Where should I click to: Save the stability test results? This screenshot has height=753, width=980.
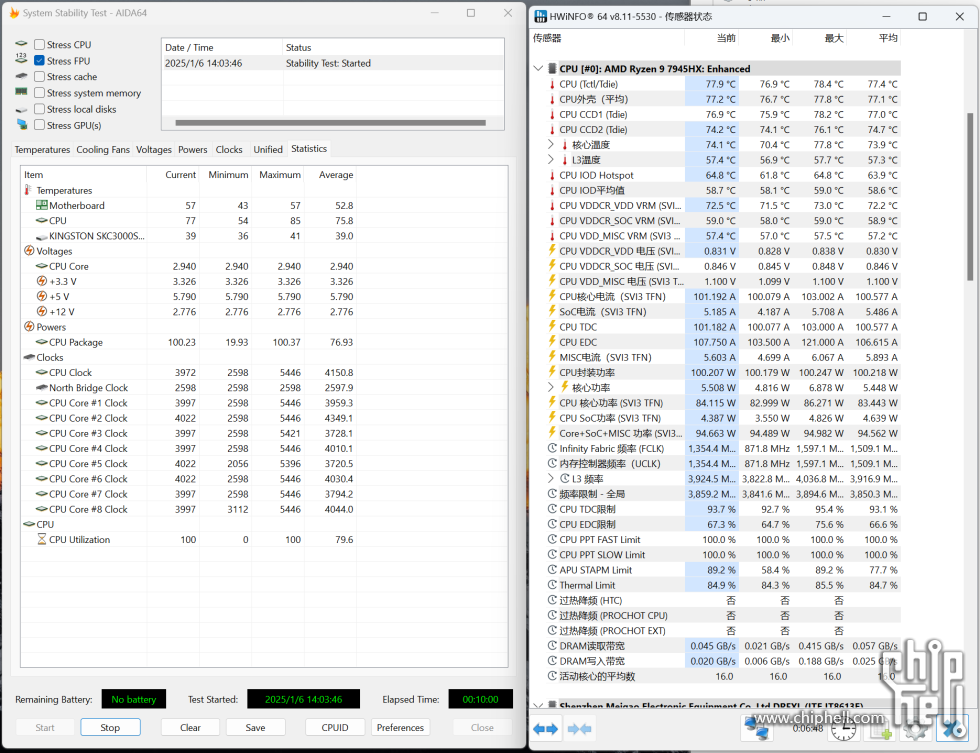tap(255, 727)
